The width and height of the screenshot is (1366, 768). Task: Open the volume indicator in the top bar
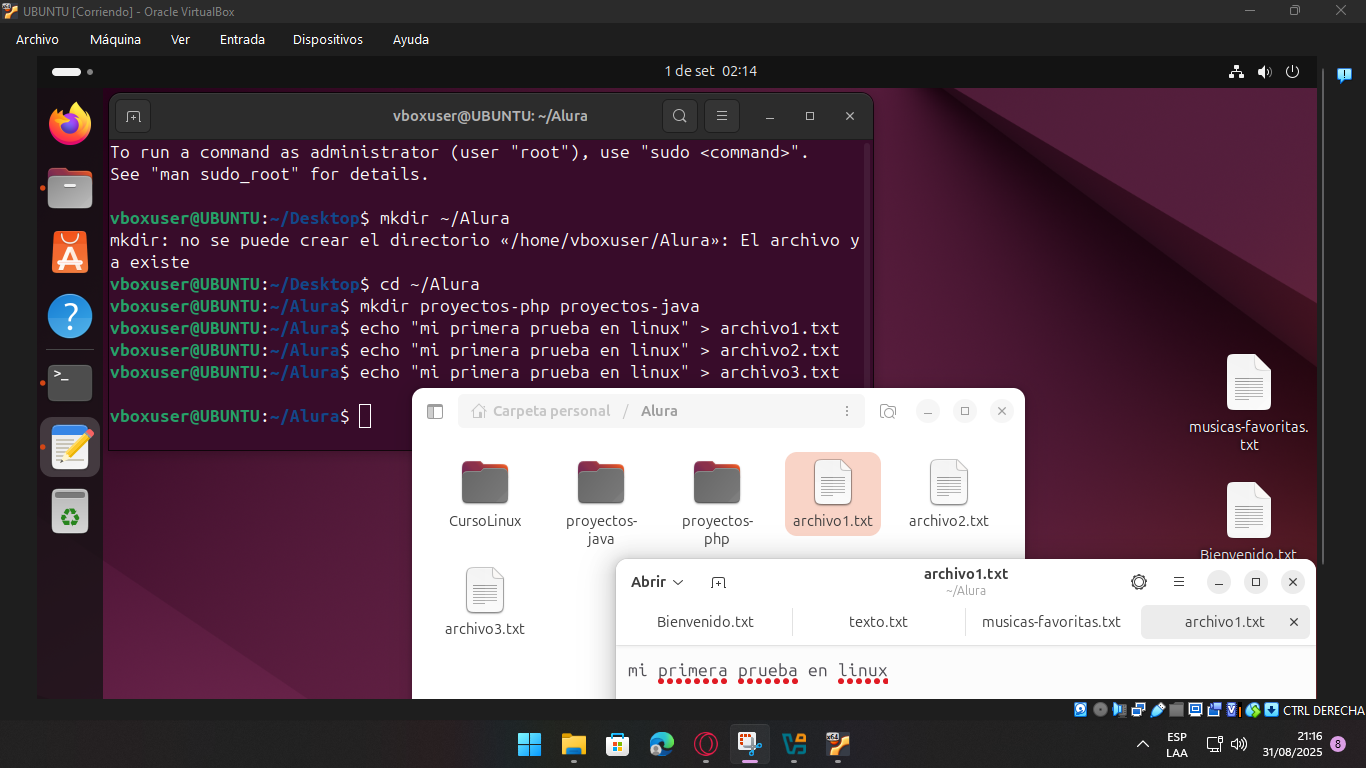pos(1265,72)
